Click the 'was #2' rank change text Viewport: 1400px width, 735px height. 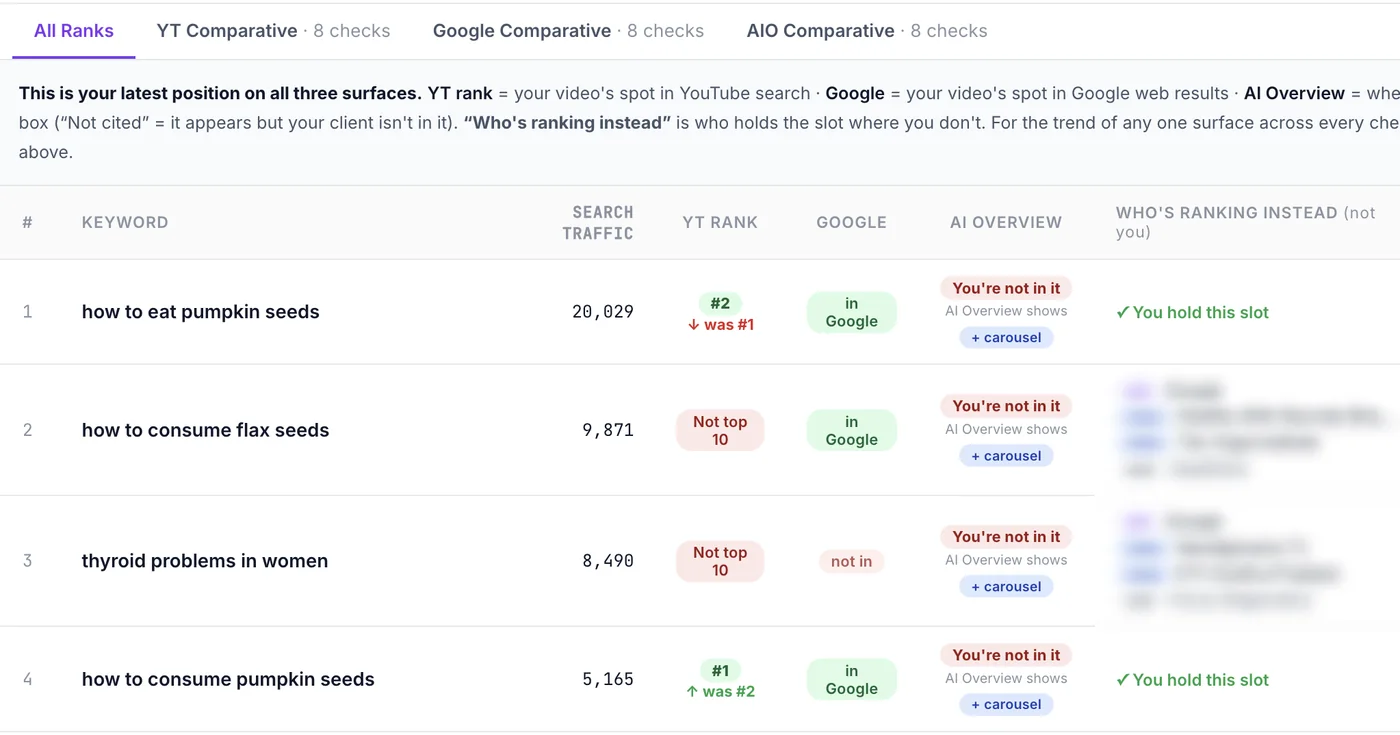tap(720, 692)
